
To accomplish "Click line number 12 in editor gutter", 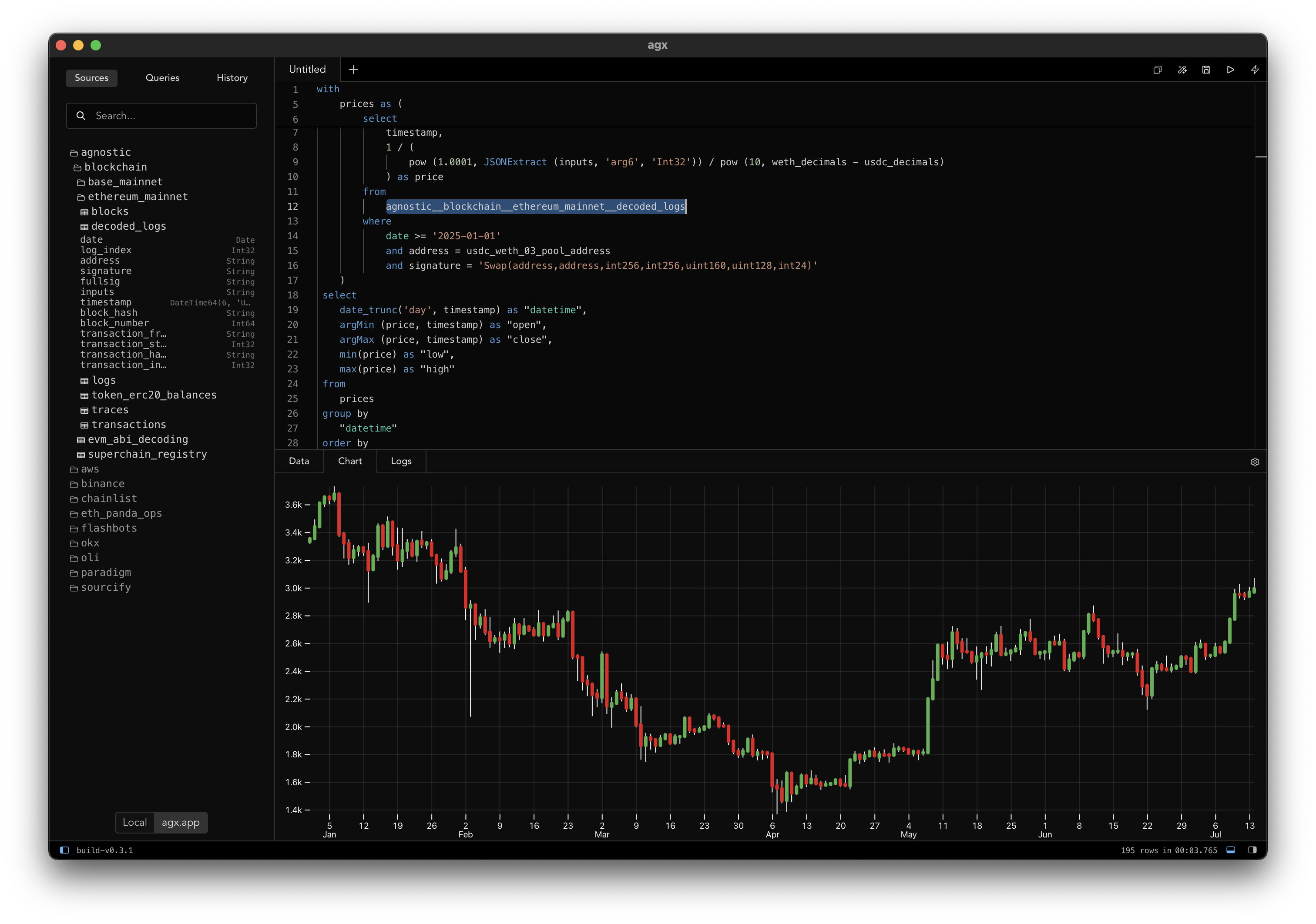I will [292, 206].
